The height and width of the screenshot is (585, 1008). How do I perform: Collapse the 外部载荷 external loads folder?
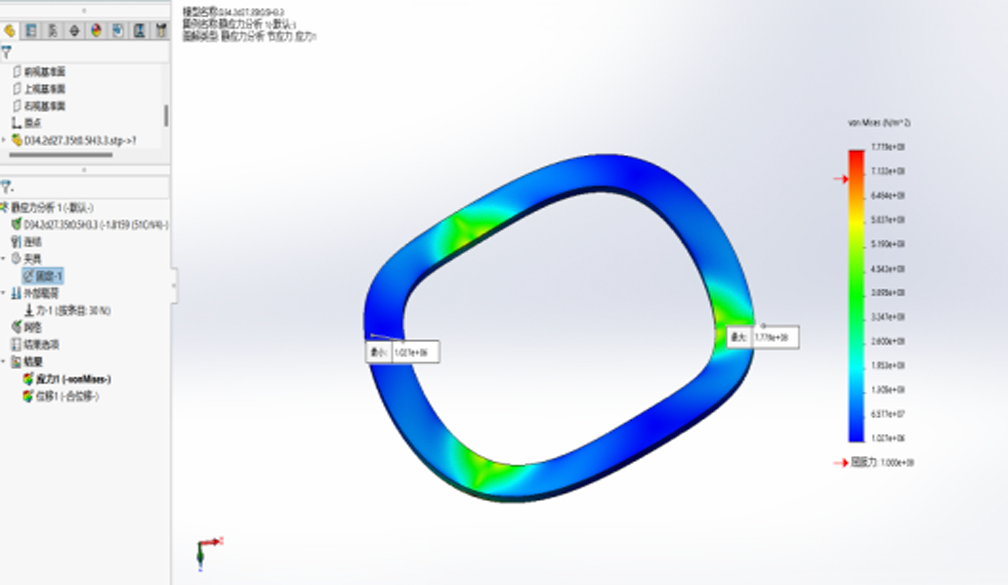4,293
